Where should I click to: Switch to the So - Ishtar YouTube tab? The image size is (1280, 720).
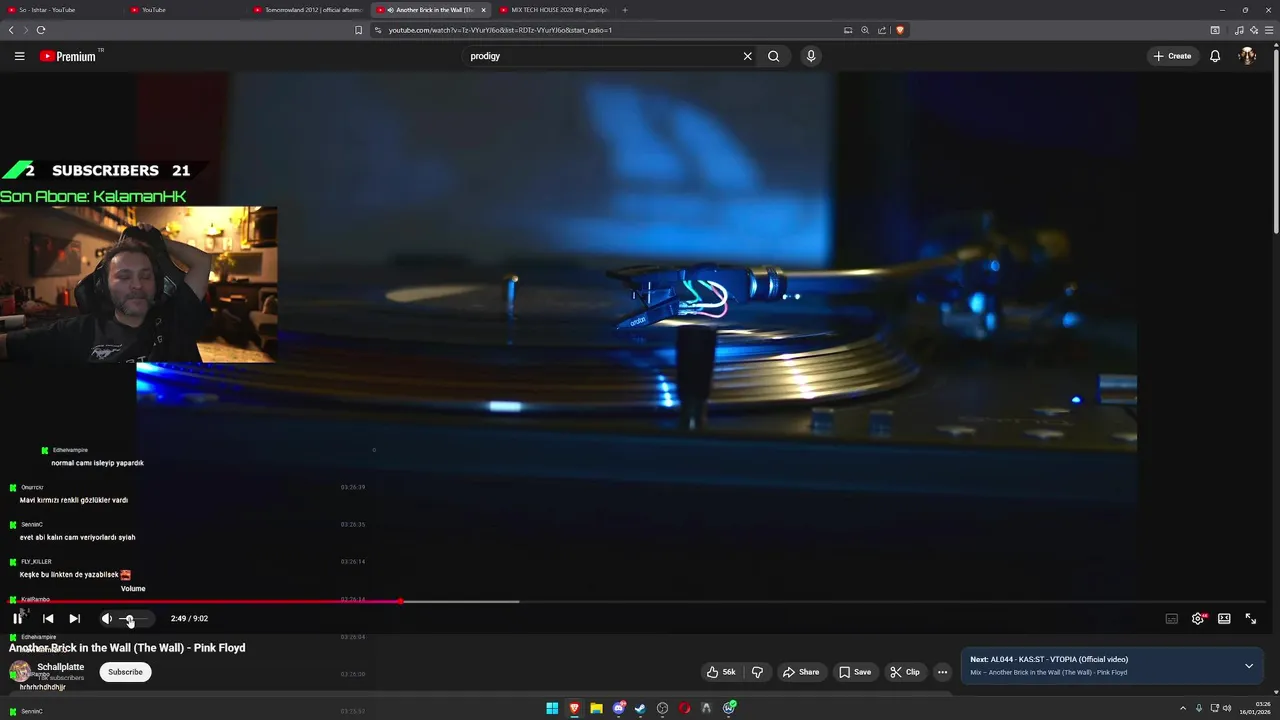(60, 10)
